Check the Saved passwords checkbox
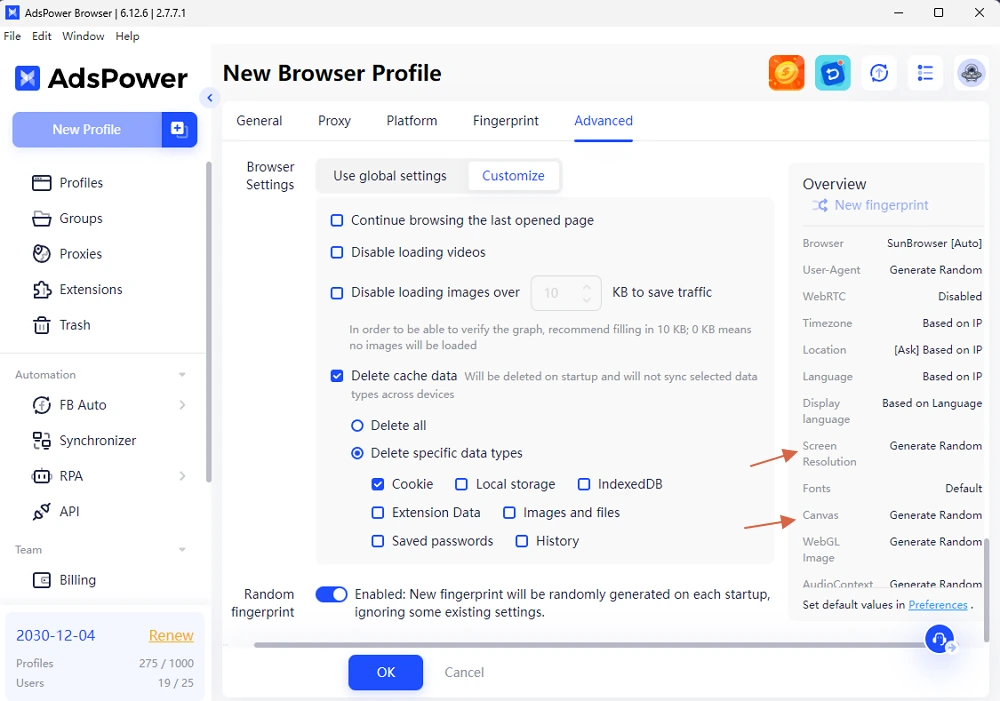 (378, 541)
